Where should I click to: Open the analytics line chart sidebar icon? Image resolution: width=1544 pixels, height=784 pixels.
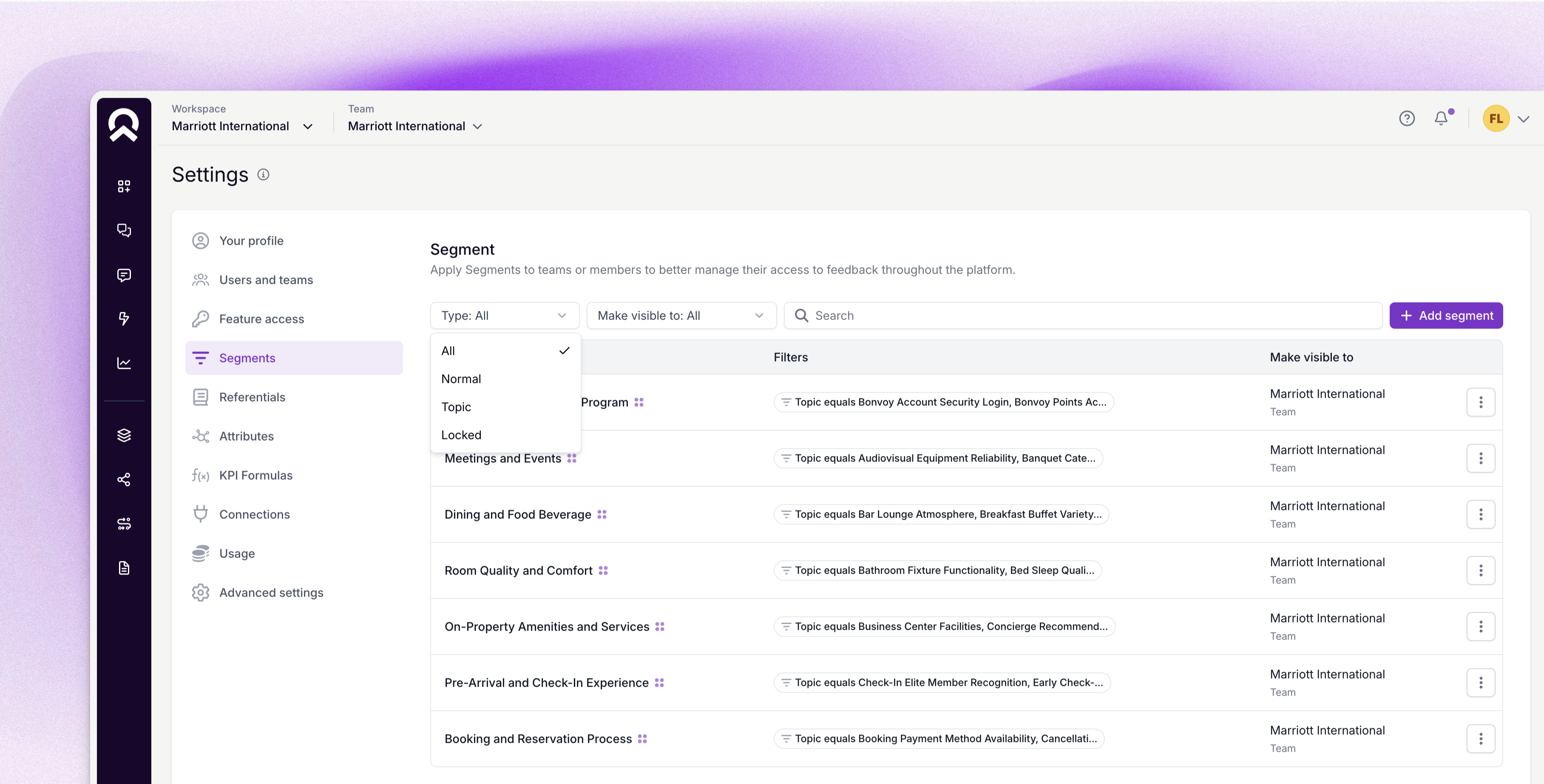pyautogui.click(x=123, y=363)
